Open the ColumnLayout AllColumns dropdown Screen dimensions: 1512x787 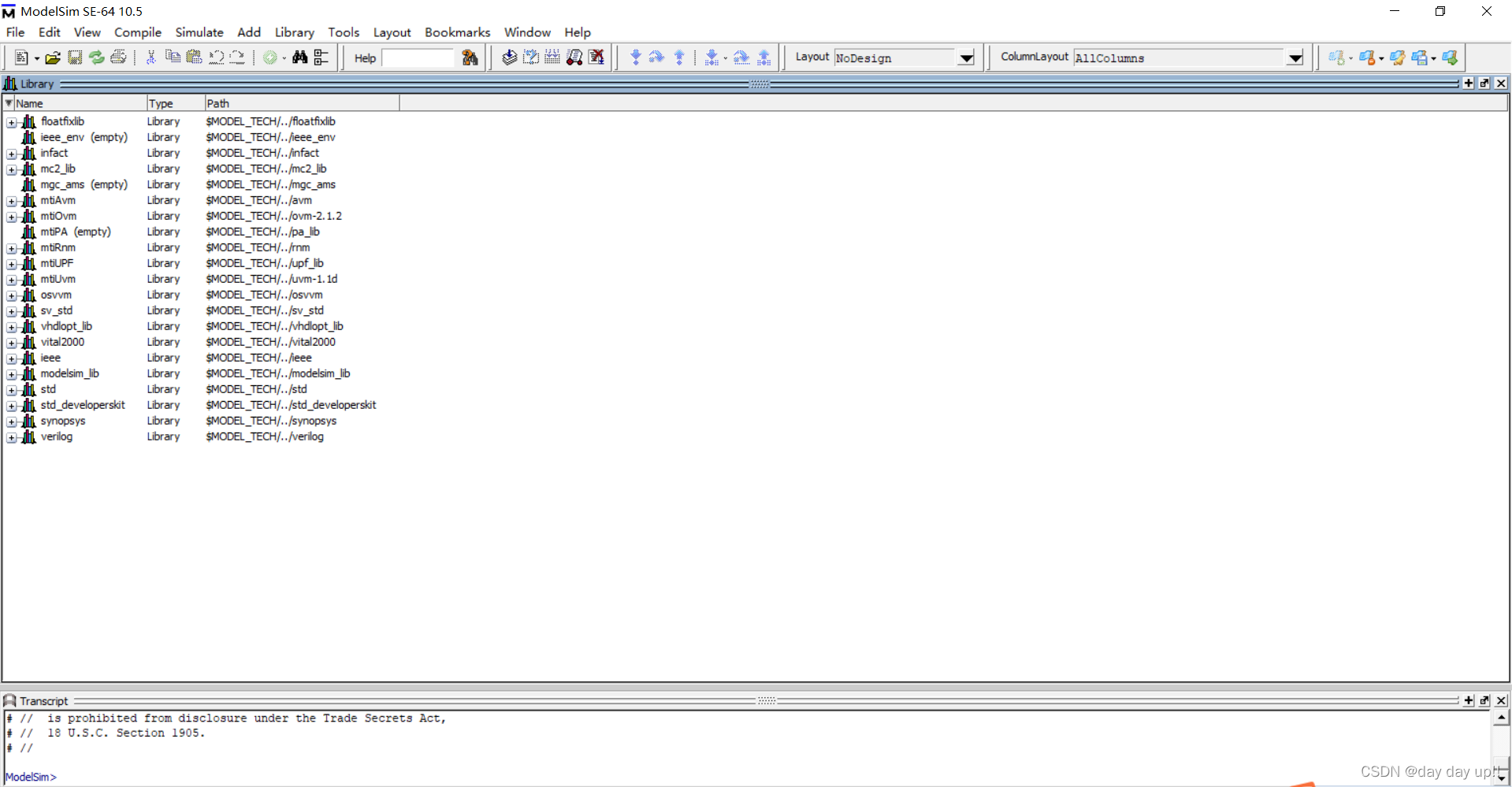coord(1295,58)
